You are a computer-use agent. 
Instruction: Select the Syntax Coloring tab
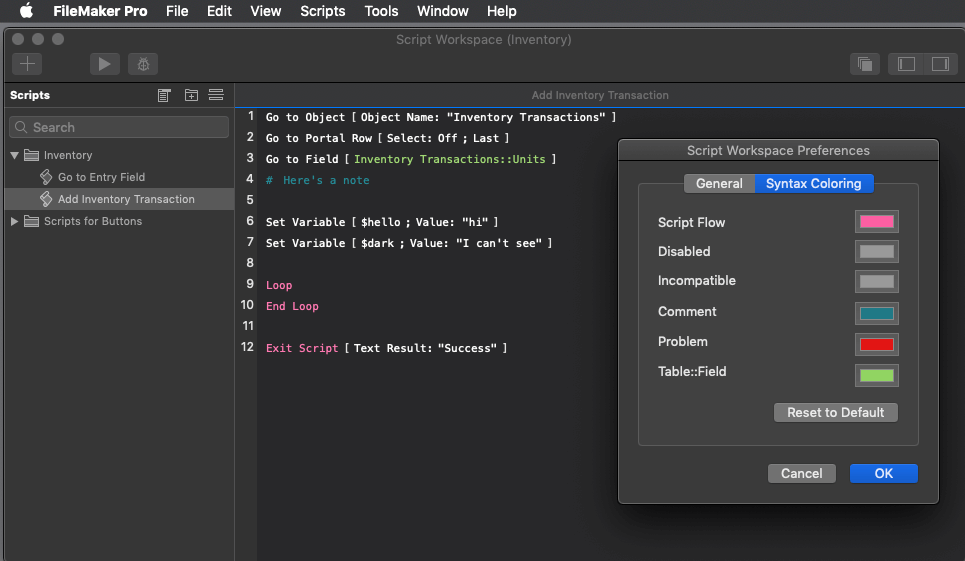[x=814, y=183]
